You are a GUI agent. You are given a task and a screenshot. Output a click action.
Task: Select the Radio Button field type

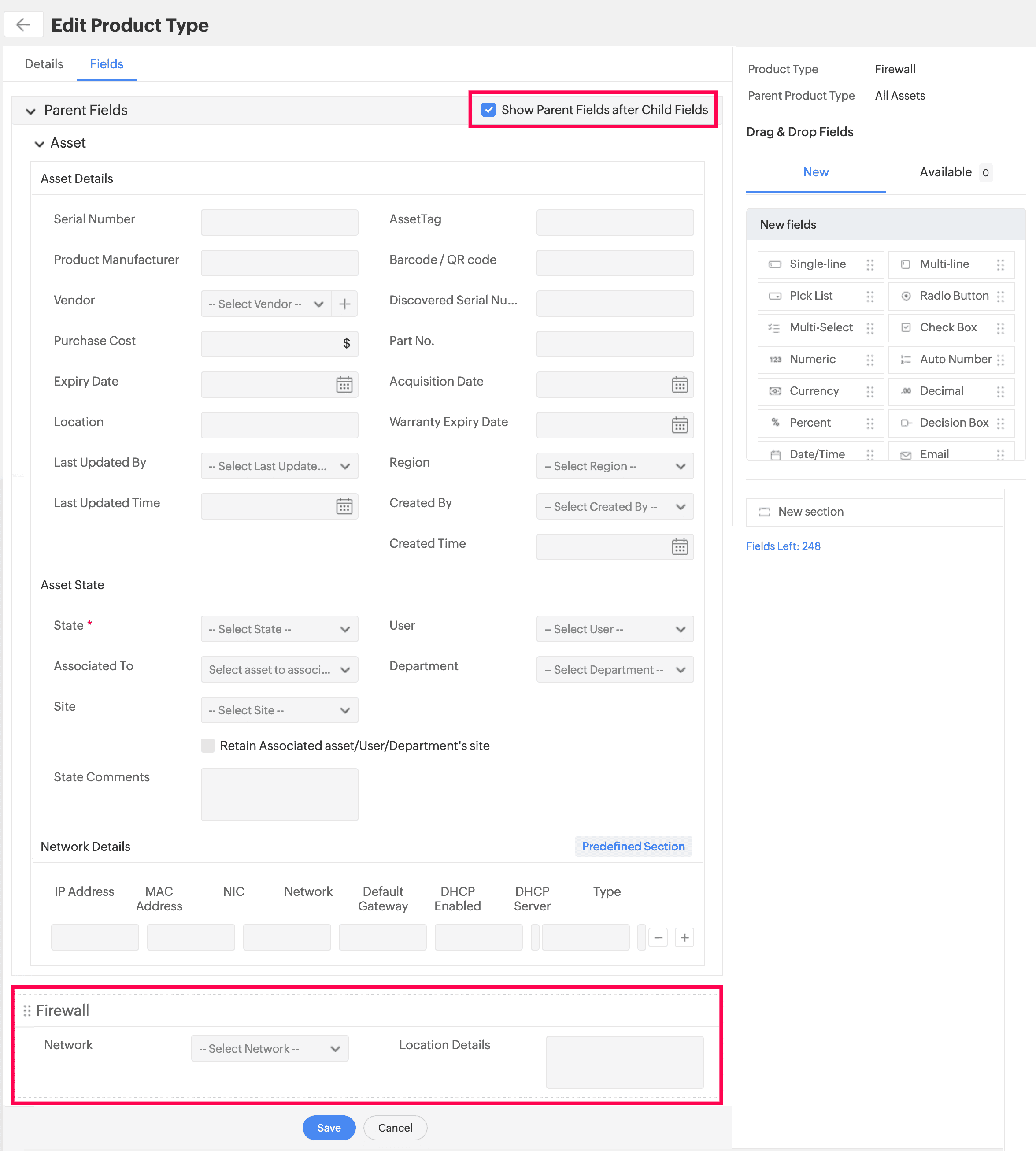click(954, 296)
